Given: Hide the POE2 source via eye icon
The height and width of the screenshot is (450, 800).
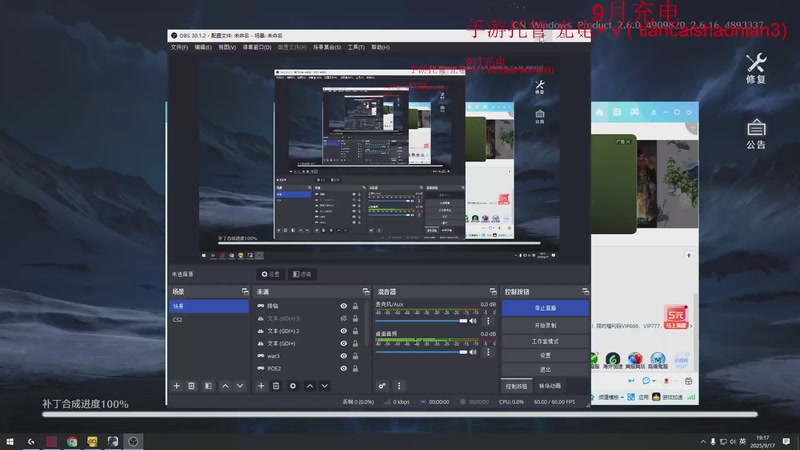Looking at the screenshot, I should [x=344, y=368].
